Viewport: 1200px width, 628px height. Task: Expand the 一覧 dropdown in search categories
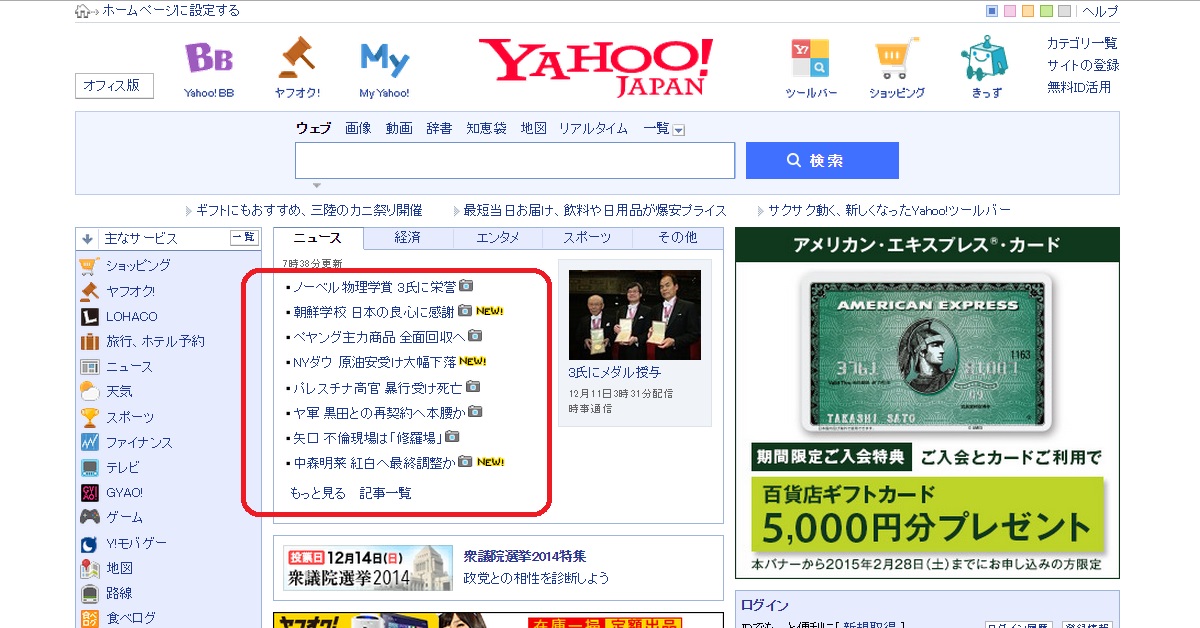(678, 129)
